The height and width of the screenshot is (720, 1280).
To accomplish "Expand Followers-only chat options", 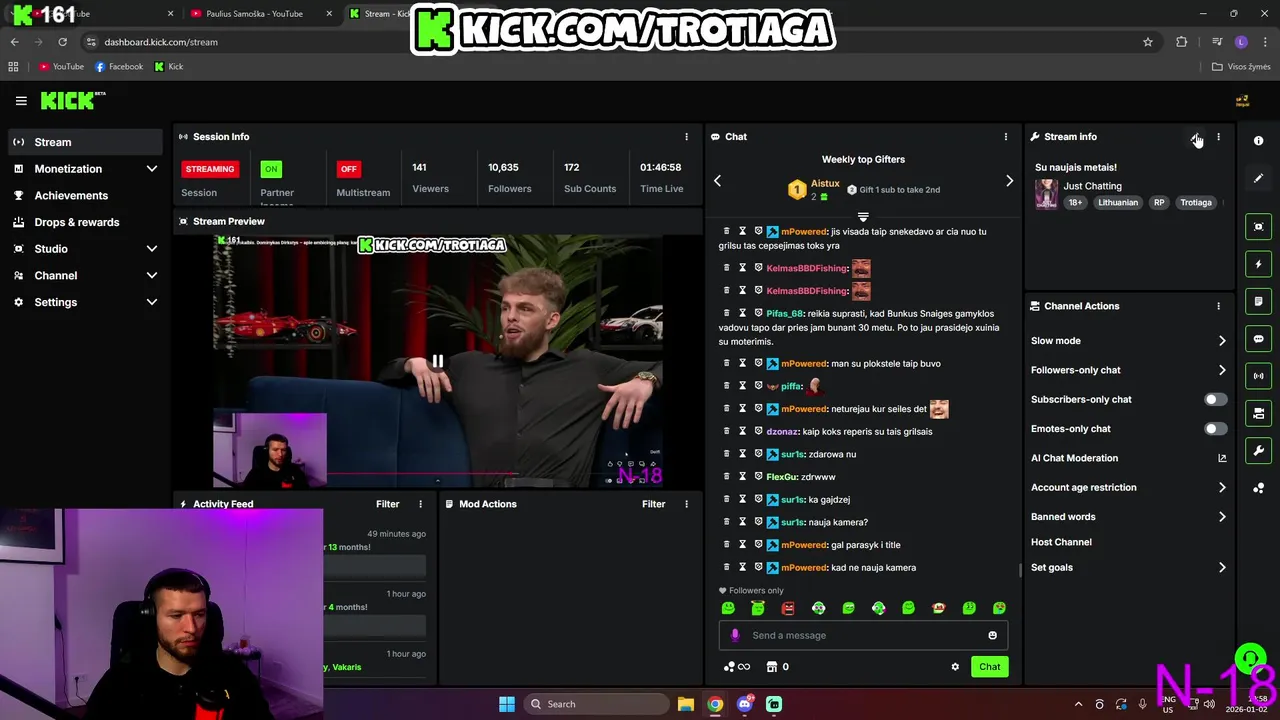I will [1222, 370].
